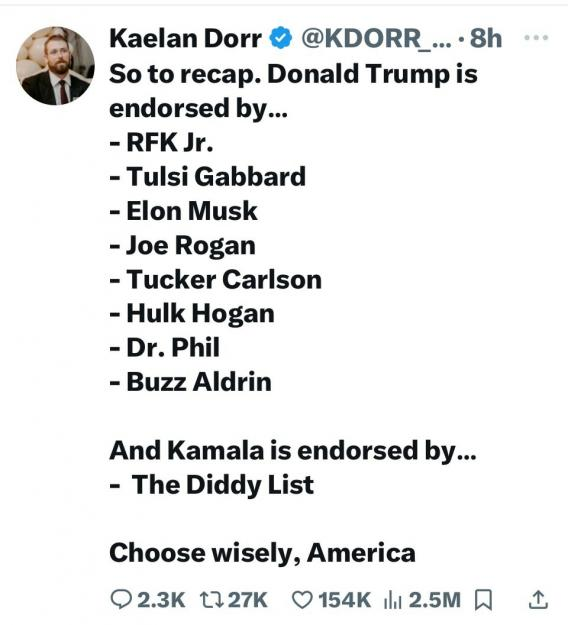Click the Kaelan Dorr display name
Screen dimensions: 568x625
click(185, 38)
